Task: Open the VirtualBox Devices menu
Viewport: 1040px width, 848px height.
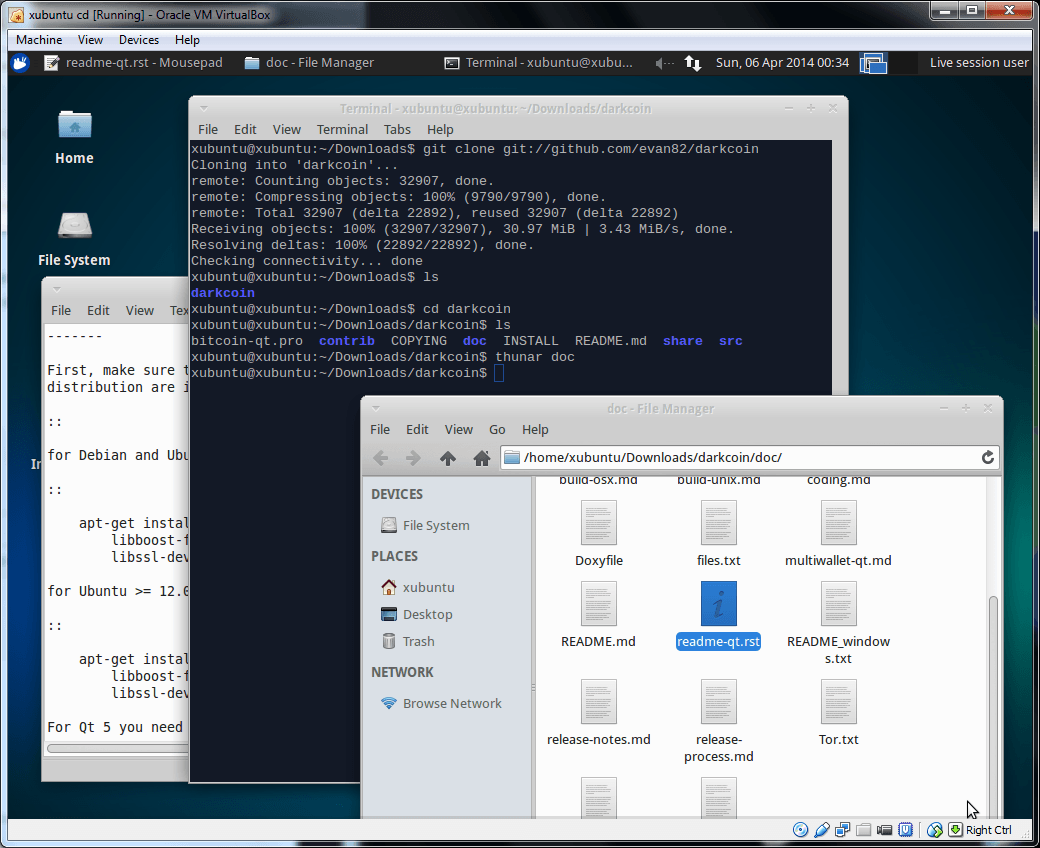Action: pyautogui.click(x=139, y=40)
